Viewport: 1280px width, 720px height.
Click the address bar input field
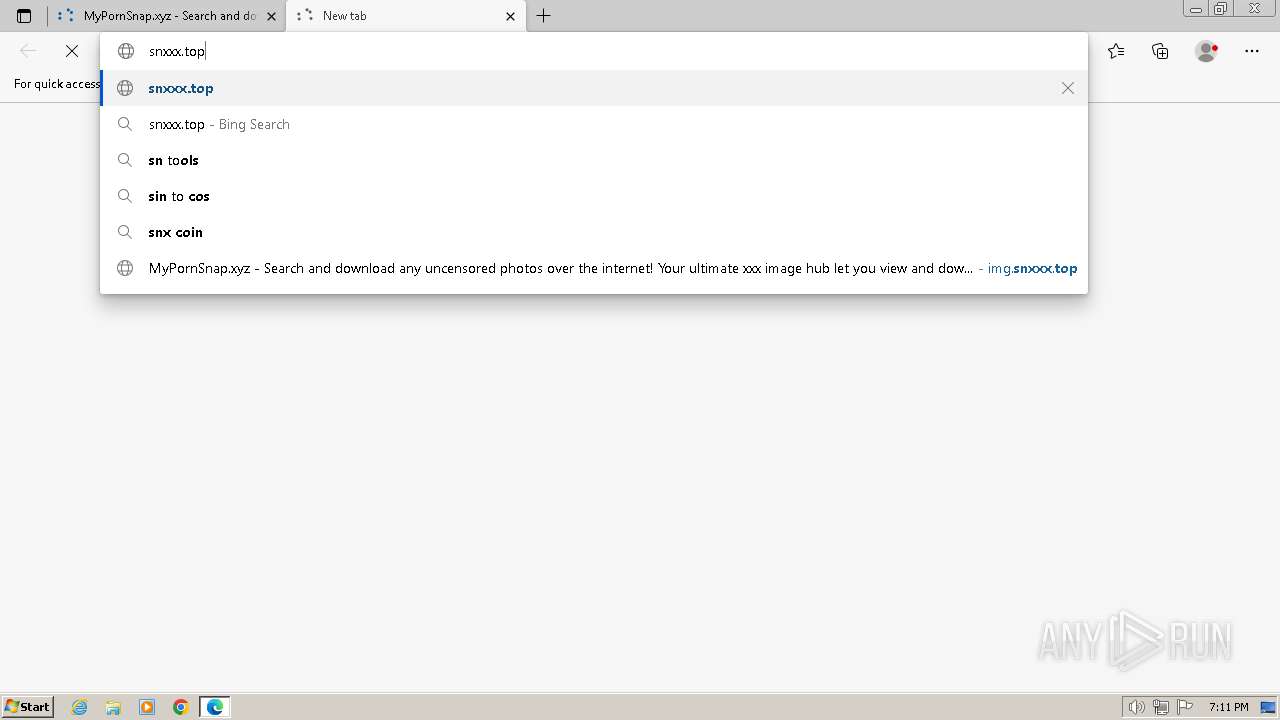coord(594,51)
